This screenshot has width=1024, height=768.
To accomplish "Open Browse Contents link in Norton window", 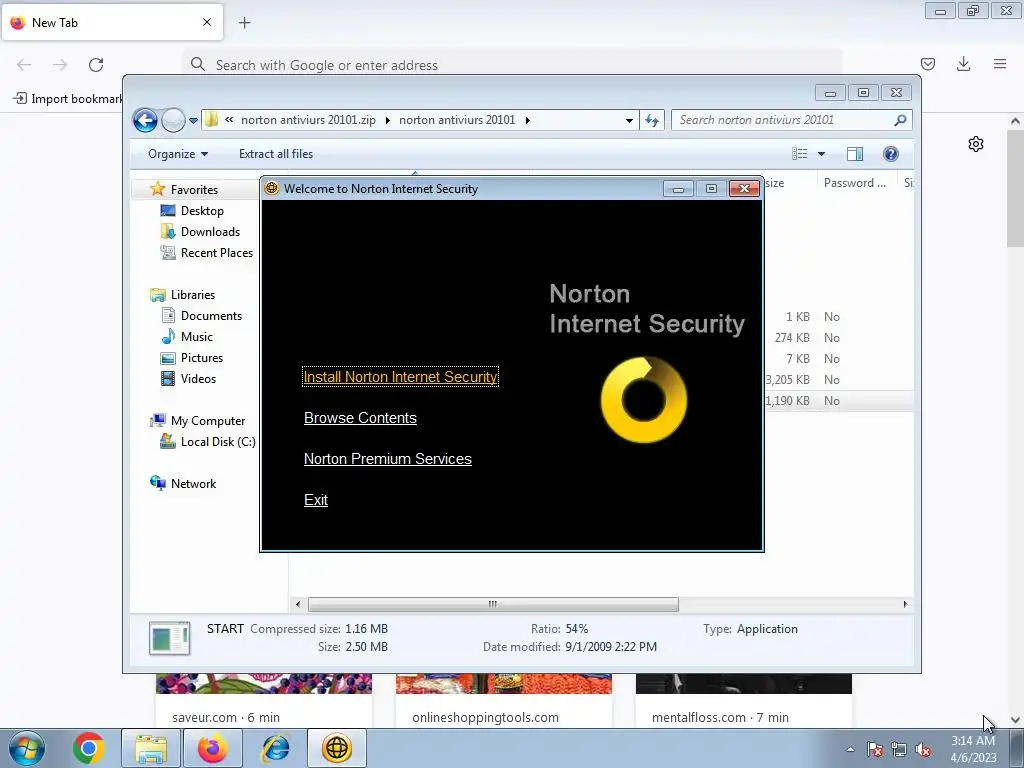I will (360, 418).
